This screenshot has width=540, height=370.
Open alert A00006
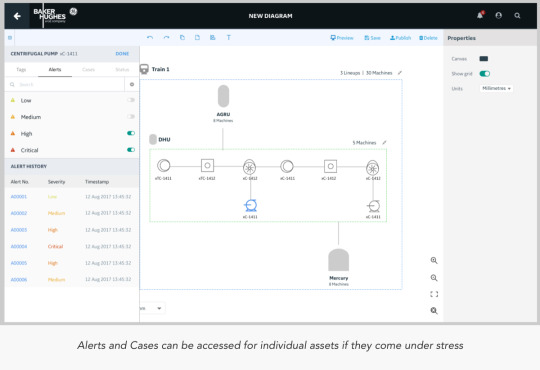(x=19, y=279)
